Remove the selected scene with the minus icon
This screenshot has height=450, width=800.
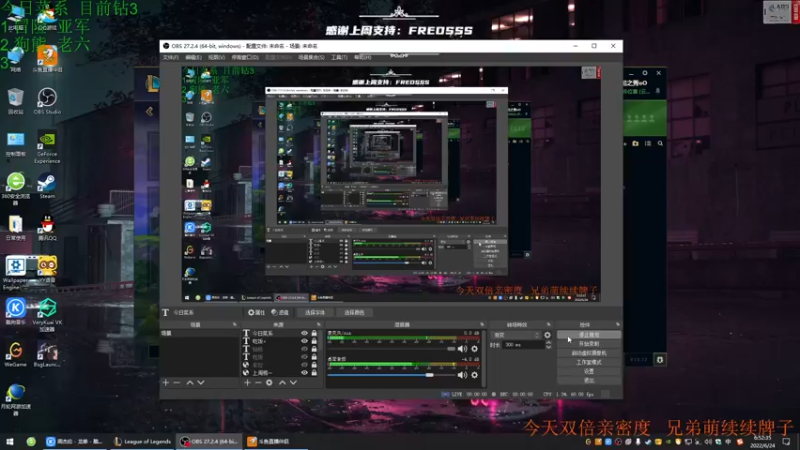coord(177,382)
